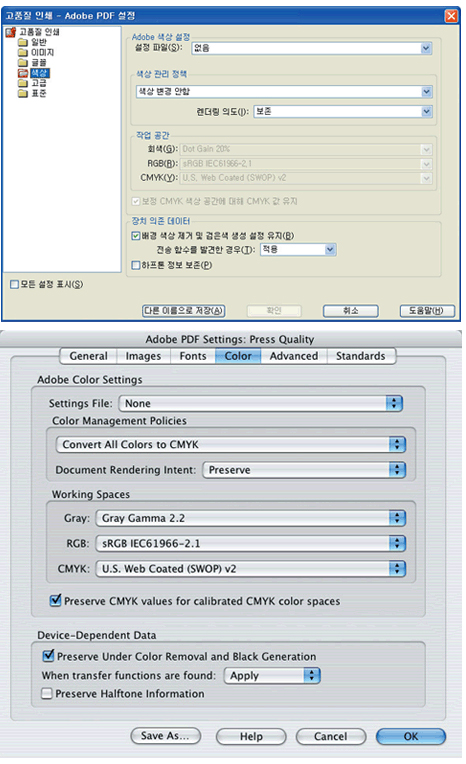Enable the 하프톤 정보 보존 checkbox

tap(136, 265)
